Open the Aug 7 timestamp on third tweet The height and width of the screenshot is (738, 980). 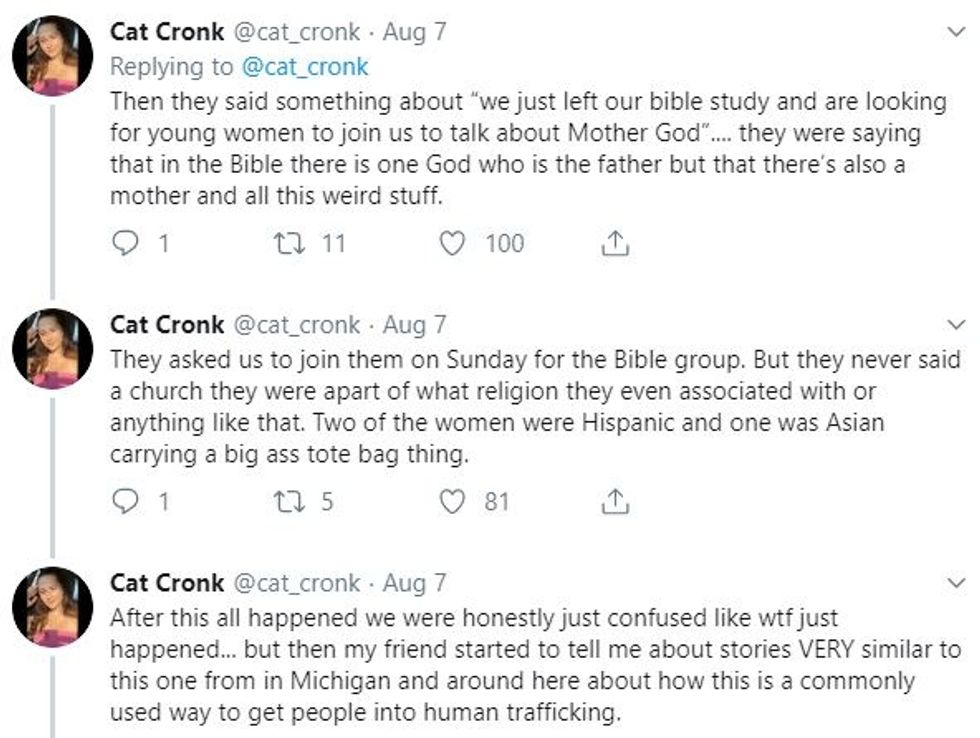[415, 583]
